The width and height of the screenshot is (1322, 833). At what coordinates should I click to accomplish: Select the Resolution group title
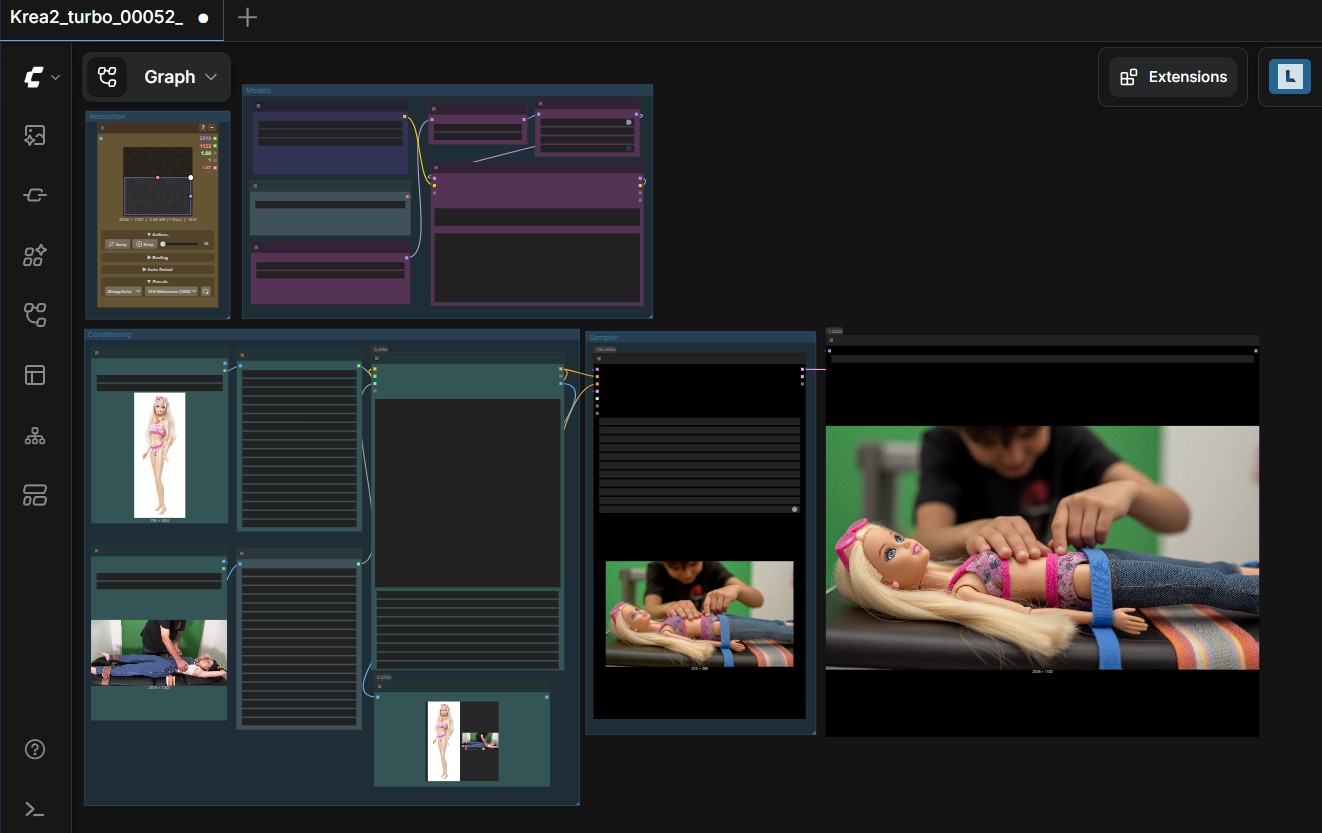pos(107,116)
